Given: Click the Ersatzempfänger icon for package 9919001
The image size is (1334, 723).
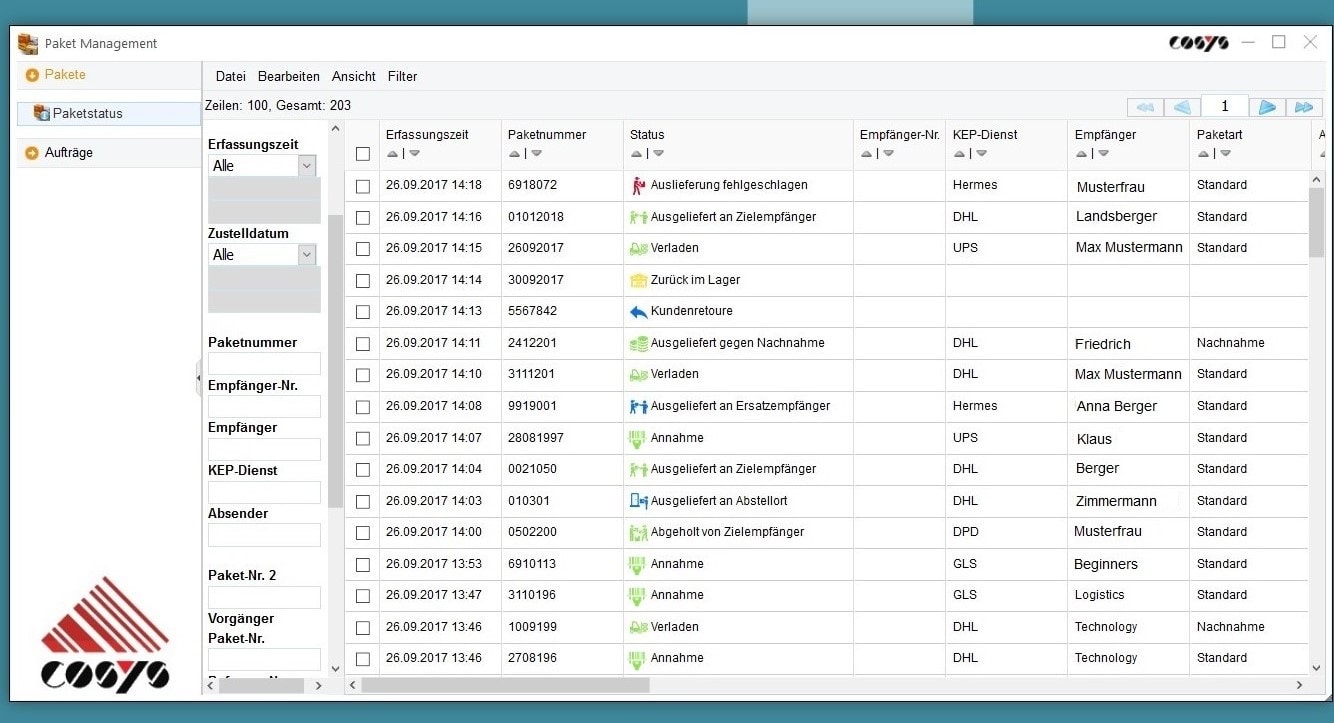Looking at the screenshot, I should [x=639, y=406].
